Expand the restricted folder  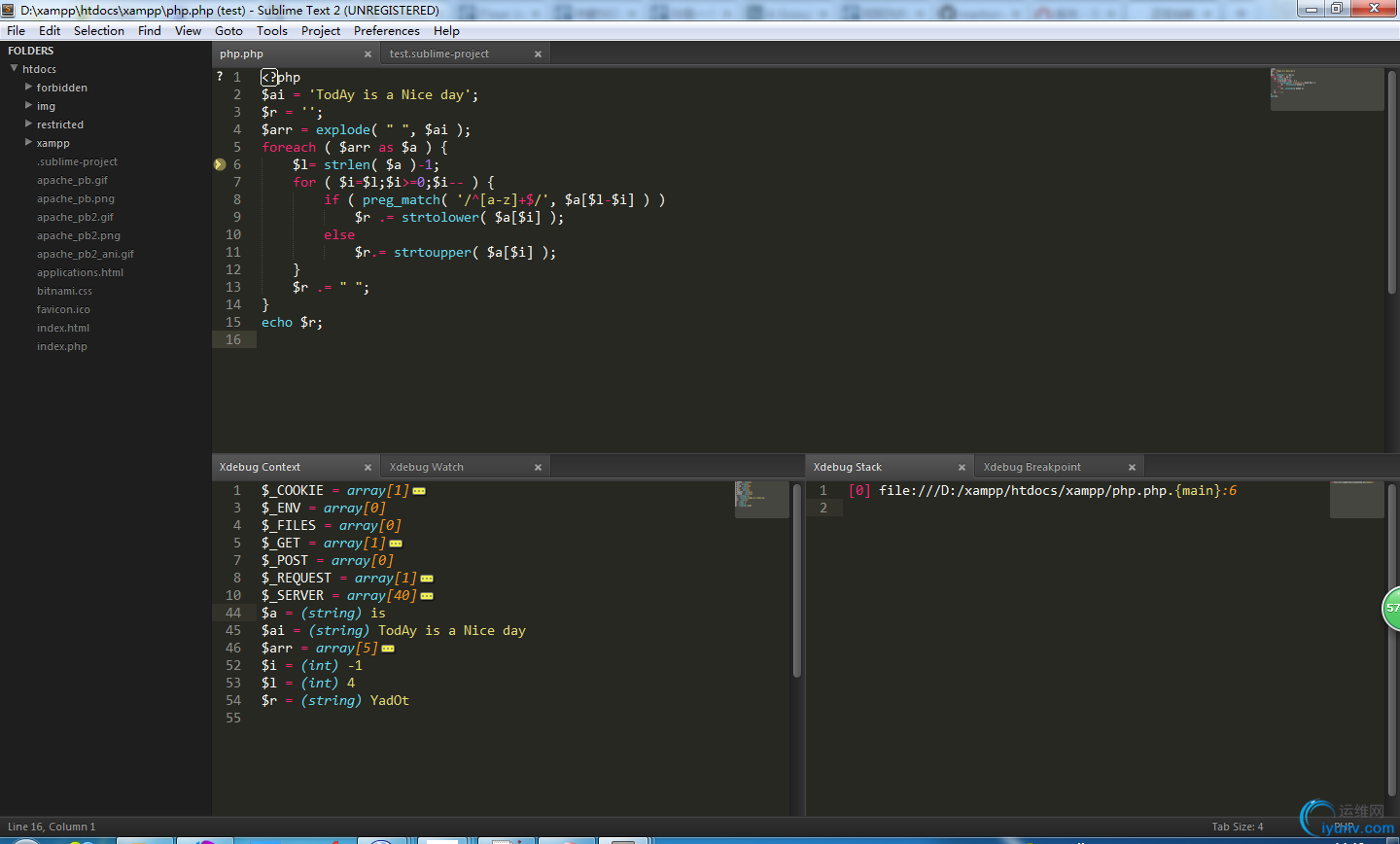[28, 123]
